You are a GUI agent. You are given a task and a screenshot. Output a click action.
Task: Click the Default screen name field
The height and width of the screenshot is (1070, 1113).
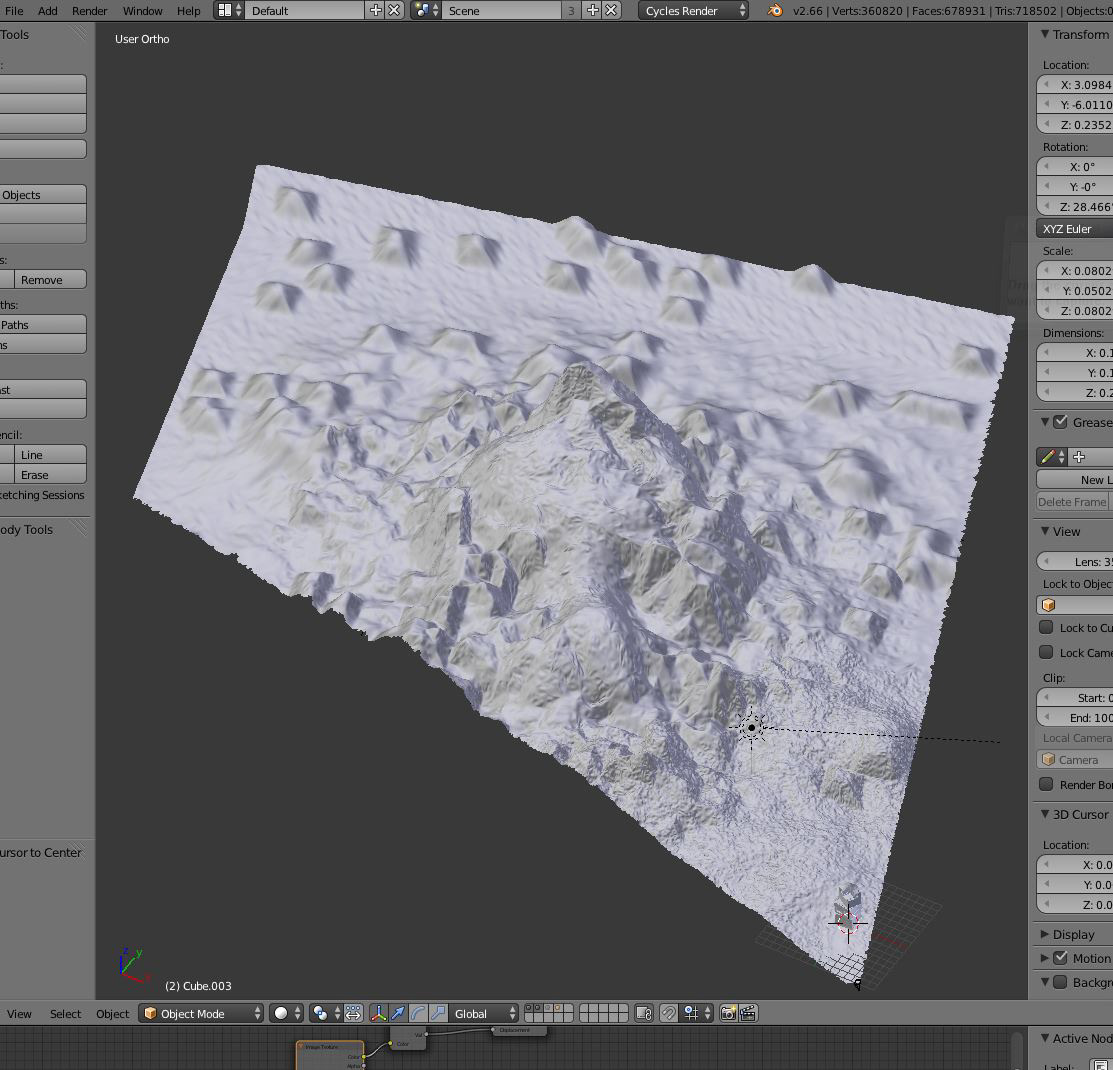coord(305,11)
